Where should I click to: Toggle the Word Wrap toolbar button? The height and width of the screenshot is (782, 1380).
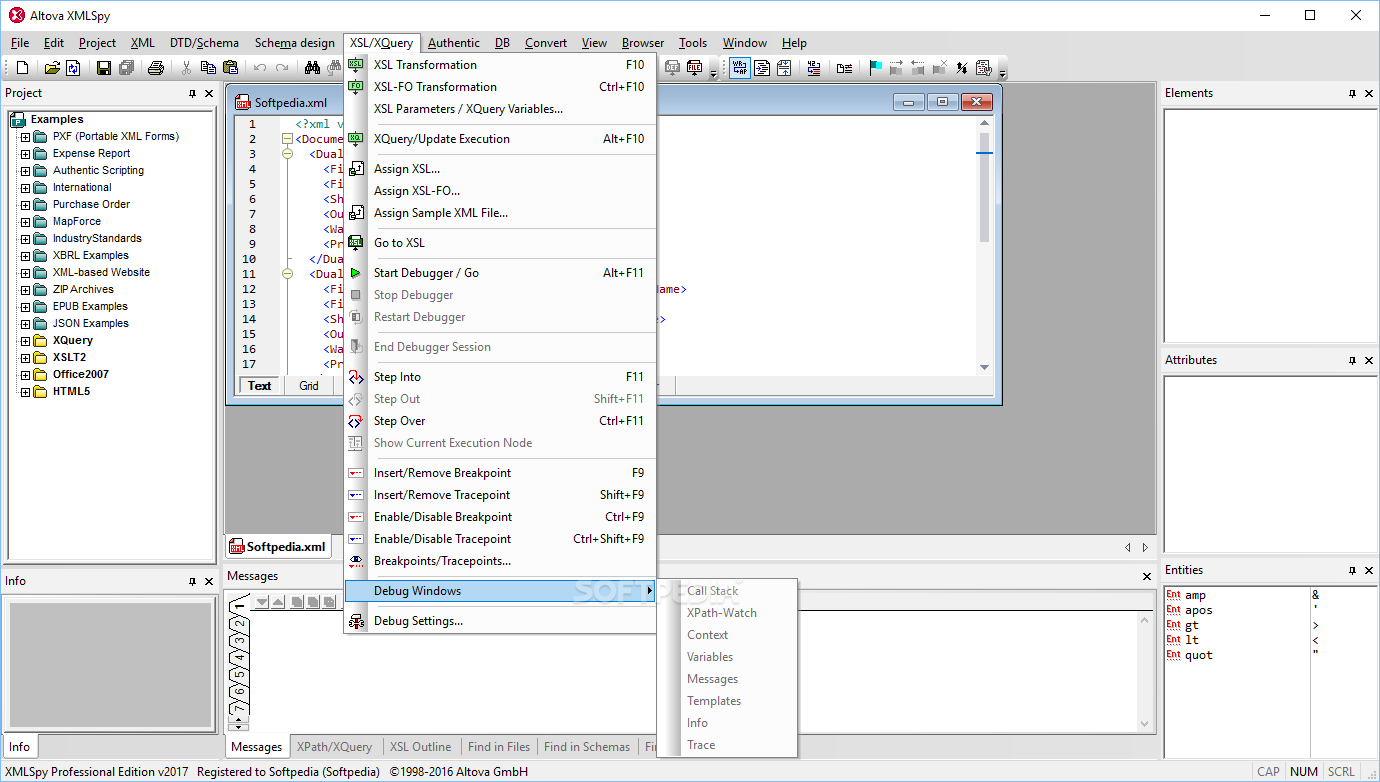point(740,68)
